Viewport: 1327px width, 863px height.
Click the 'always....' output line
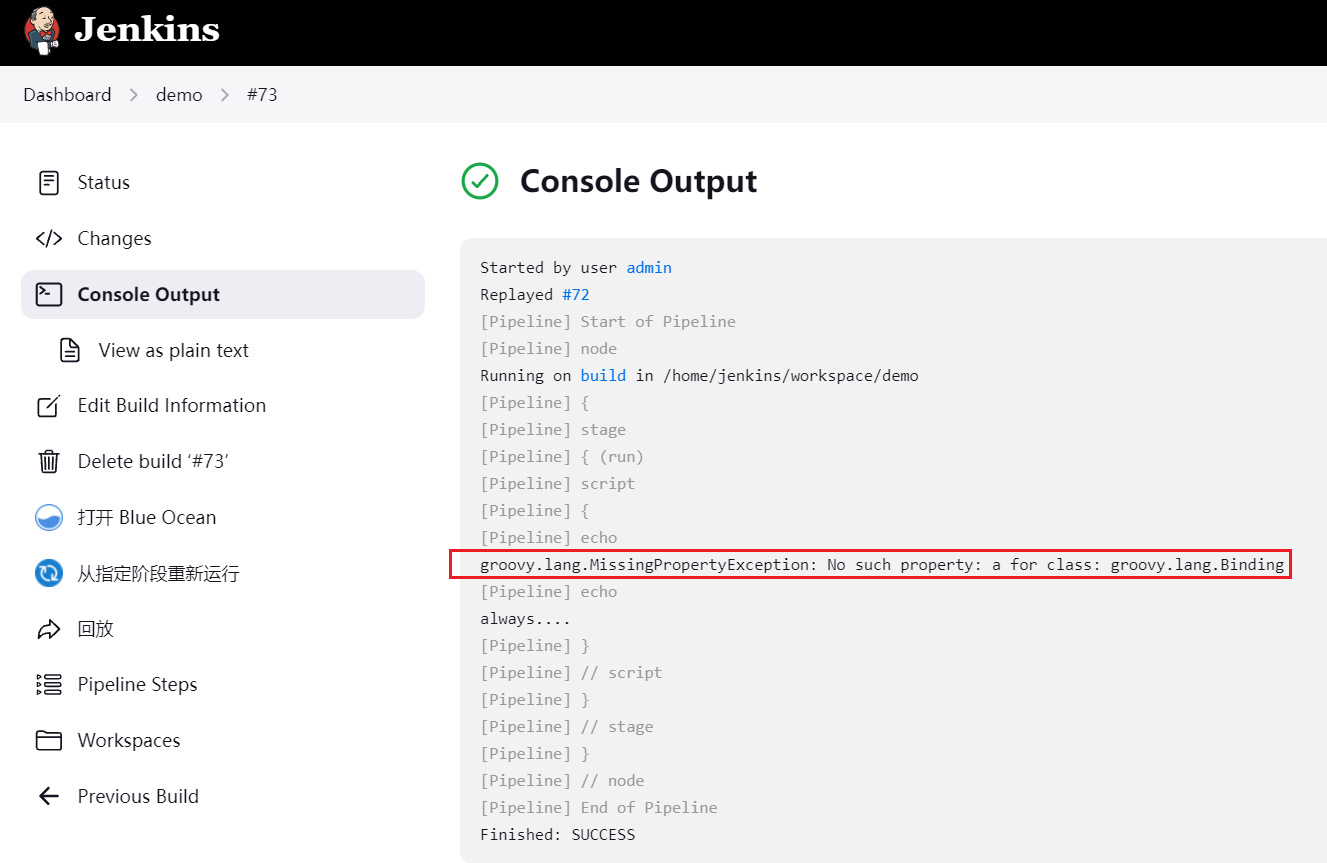tap(525, 619)
